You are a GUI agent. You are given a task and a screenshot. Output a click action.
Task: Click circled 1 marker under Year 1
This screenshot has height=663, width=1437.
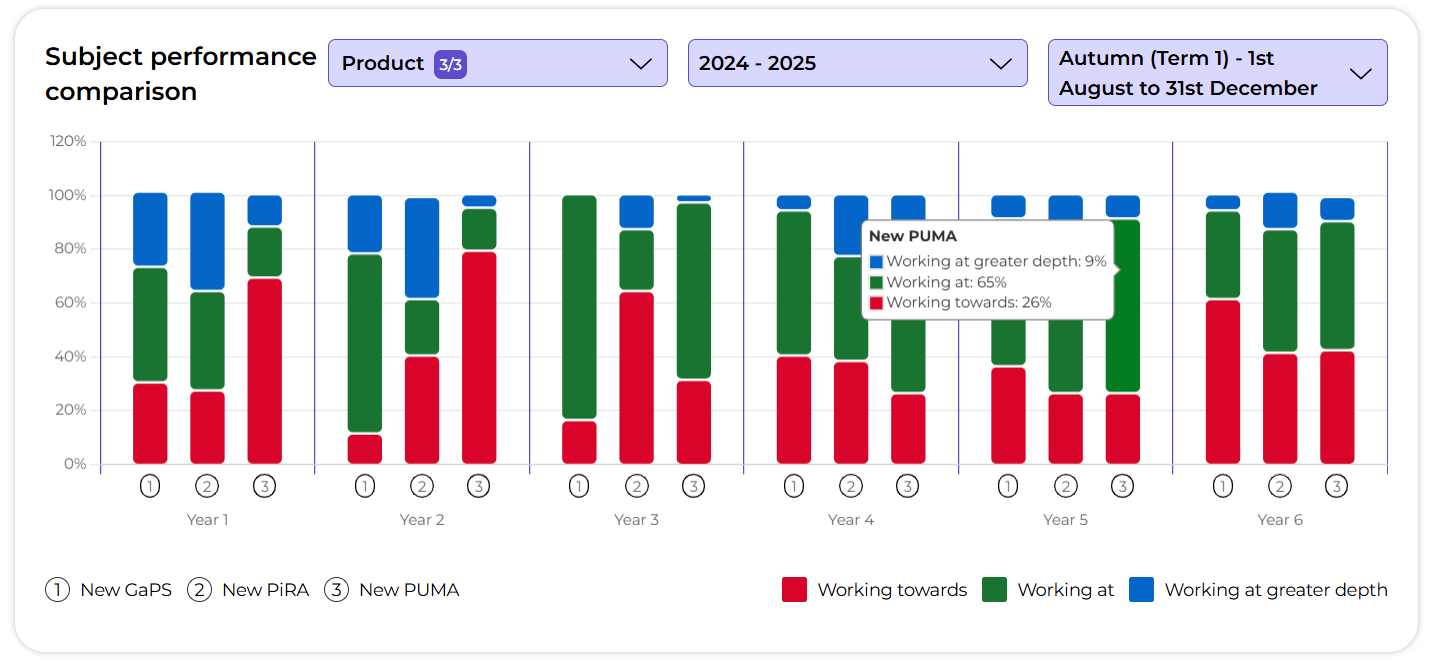pyautogui.click(x=150, y=487)
